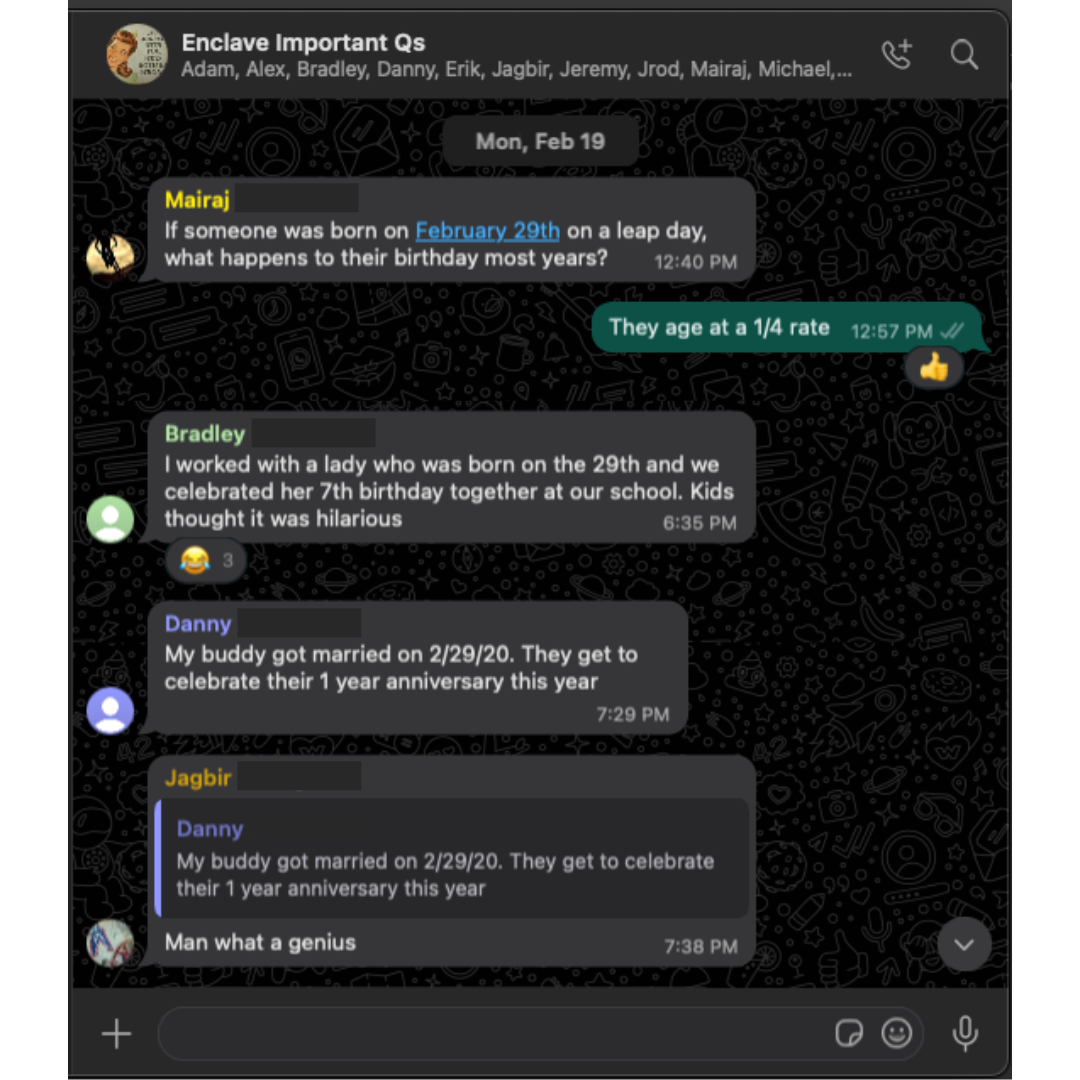The width and height of the screenshot is (1080, 1080).
Task: Click the microphone voice message icon
Action: click(x=965, y=1033)
